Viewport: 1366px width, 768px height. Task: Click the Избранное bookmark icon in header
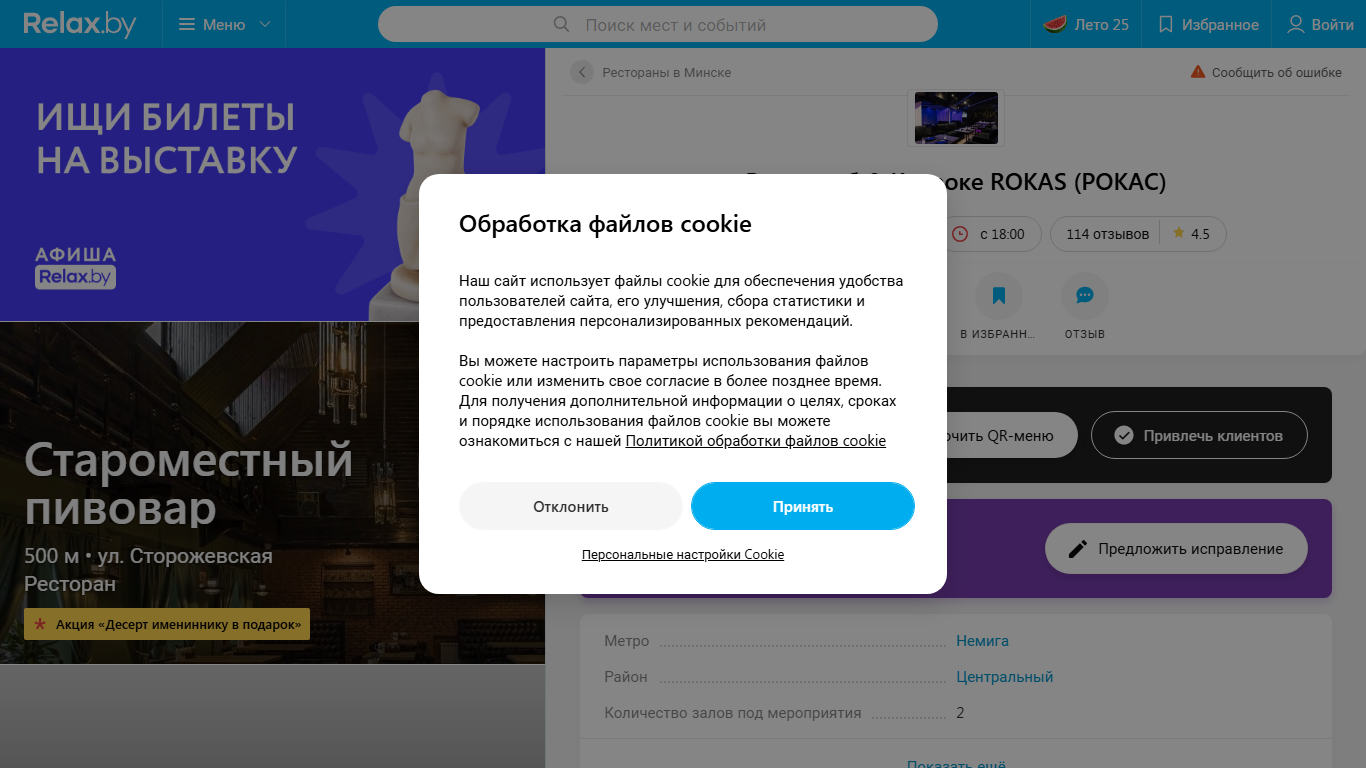pos(1165,24)
